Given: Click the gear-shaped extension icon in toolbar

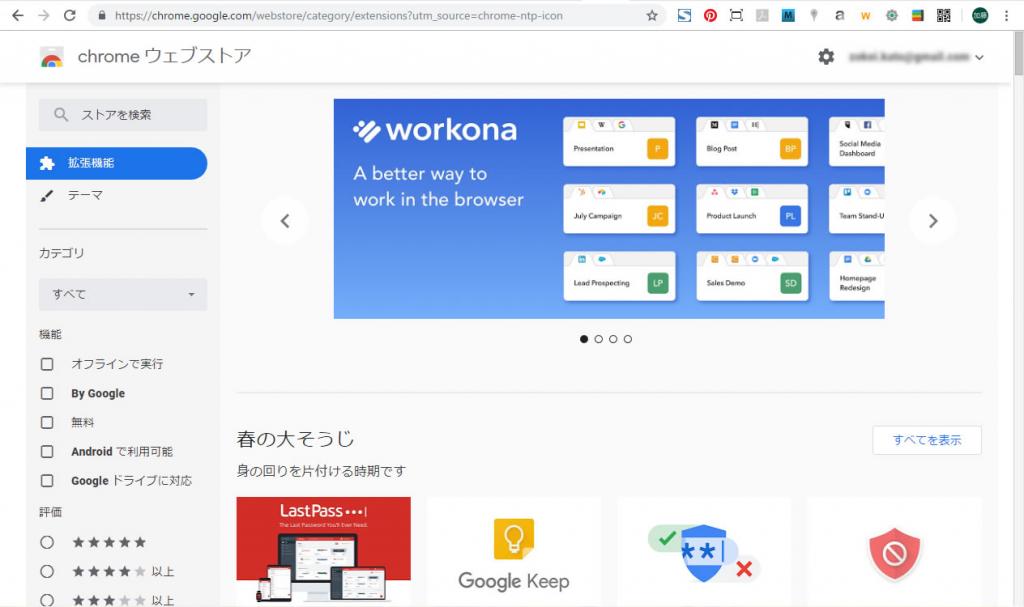Looking at the screenshot, I should [x=891, y=15].
